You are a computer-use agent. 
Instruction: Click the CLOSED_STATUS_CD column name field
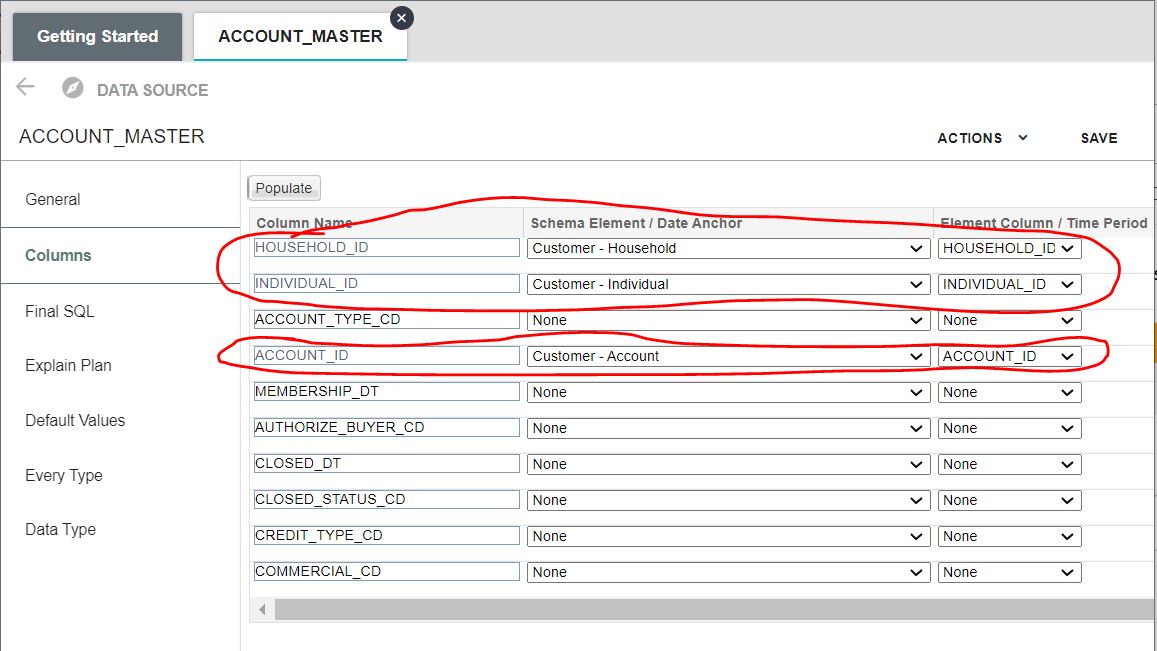coord(386,500)
